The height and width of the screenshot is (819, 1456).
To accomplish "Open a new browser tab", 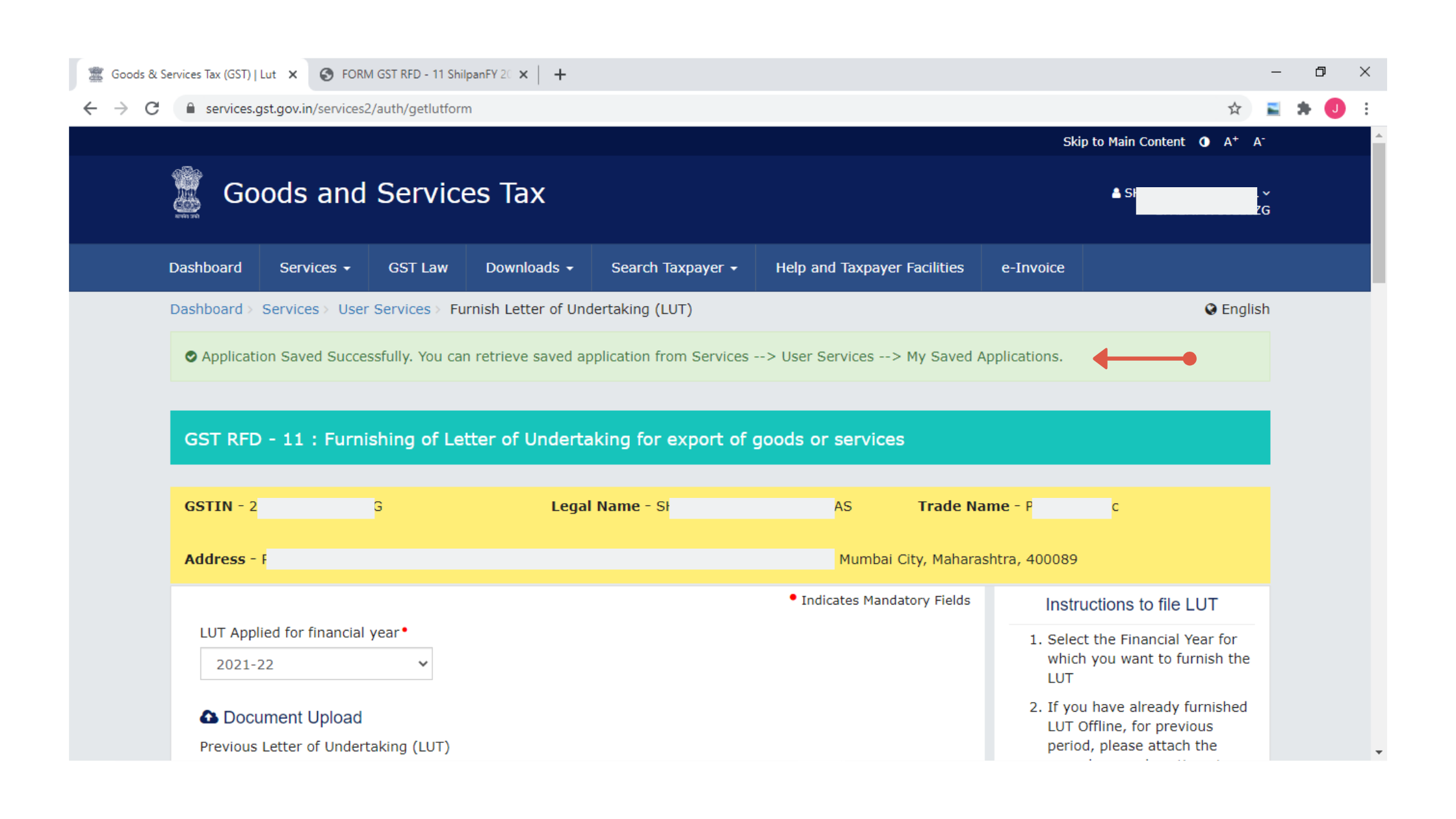I will coord(560,75).
